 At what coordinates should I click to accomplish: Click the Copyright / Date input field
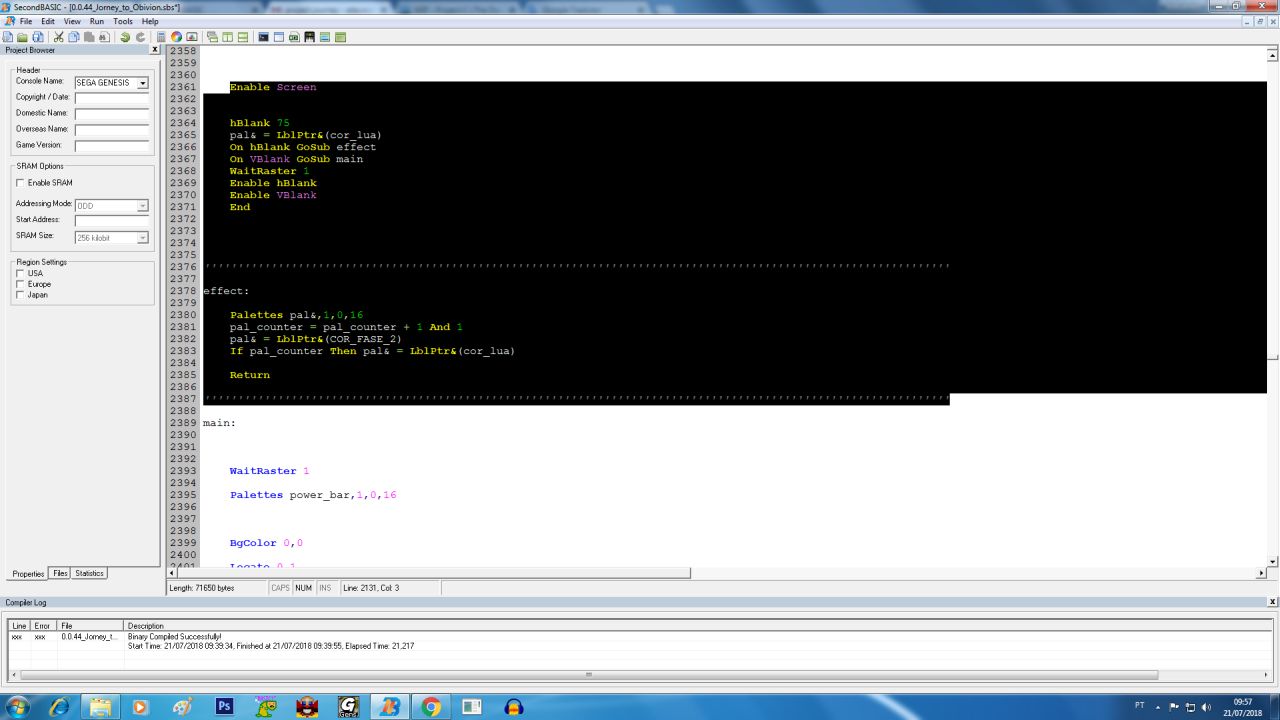[112, 98]
